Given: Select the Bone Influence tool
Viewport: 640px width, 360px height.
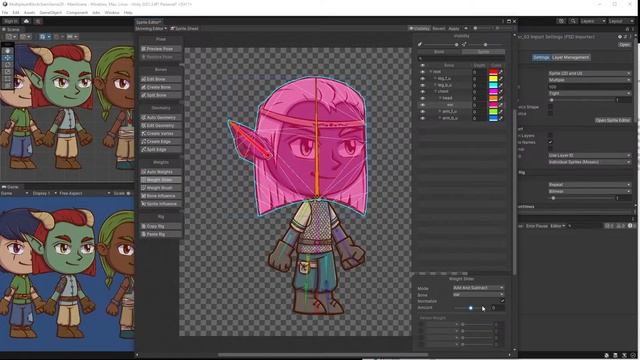Looking at the screenshot, I should pos(161,196).
